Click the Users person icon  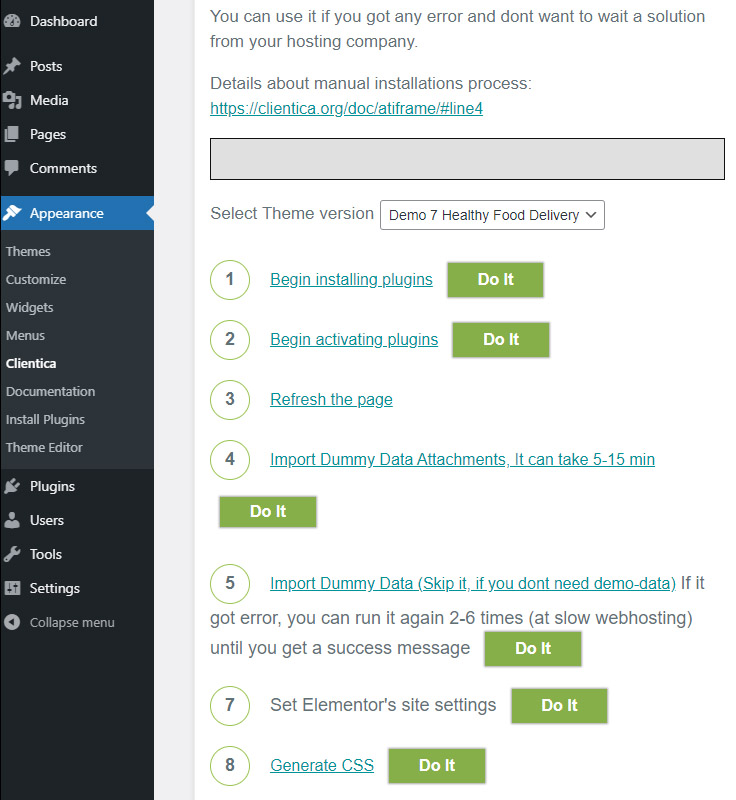tap(12, 520)
